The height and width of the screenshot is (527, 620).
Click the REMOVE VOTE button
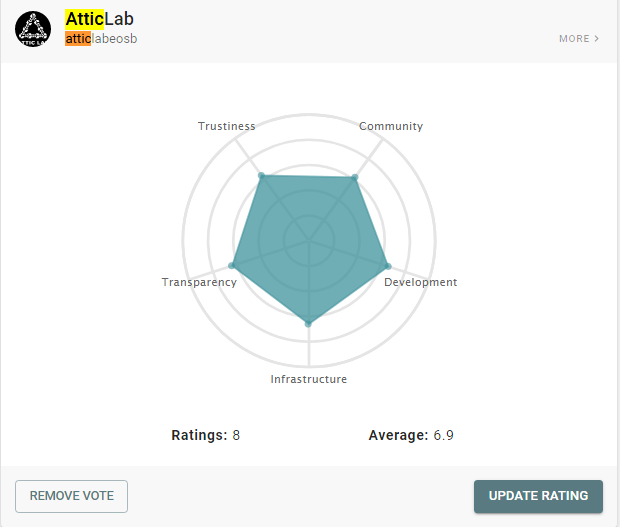pos(72,496)
